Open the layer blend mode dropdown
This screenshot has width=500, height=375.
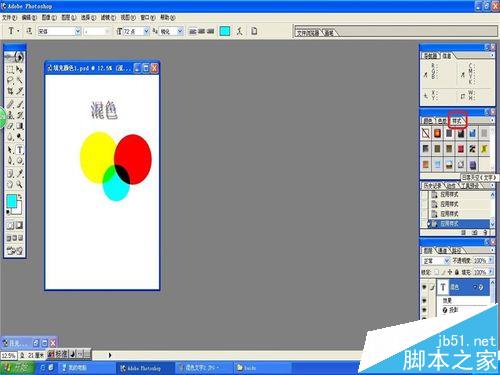click(447, 261)
